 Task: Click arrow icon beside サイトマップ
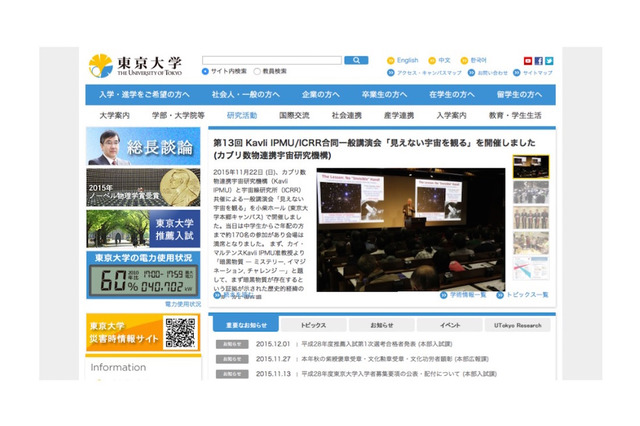pos(517,73)
